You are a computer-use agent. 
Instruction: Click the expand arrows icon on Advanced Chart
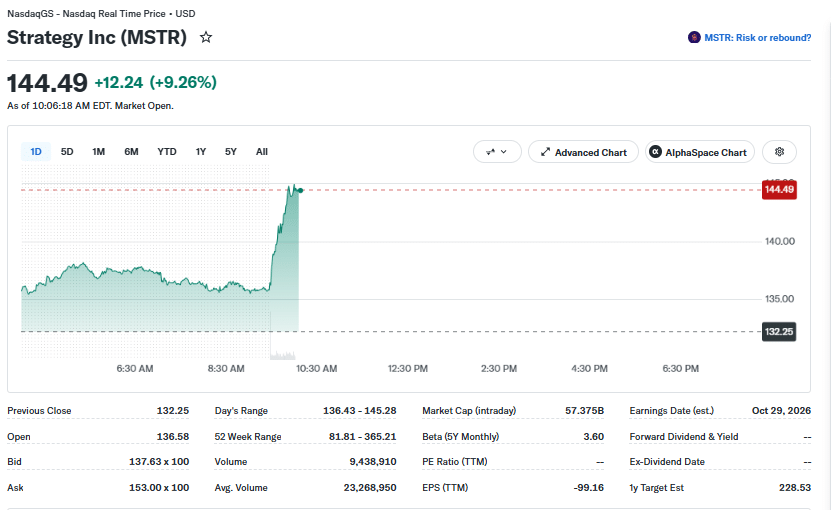(545, 152)
